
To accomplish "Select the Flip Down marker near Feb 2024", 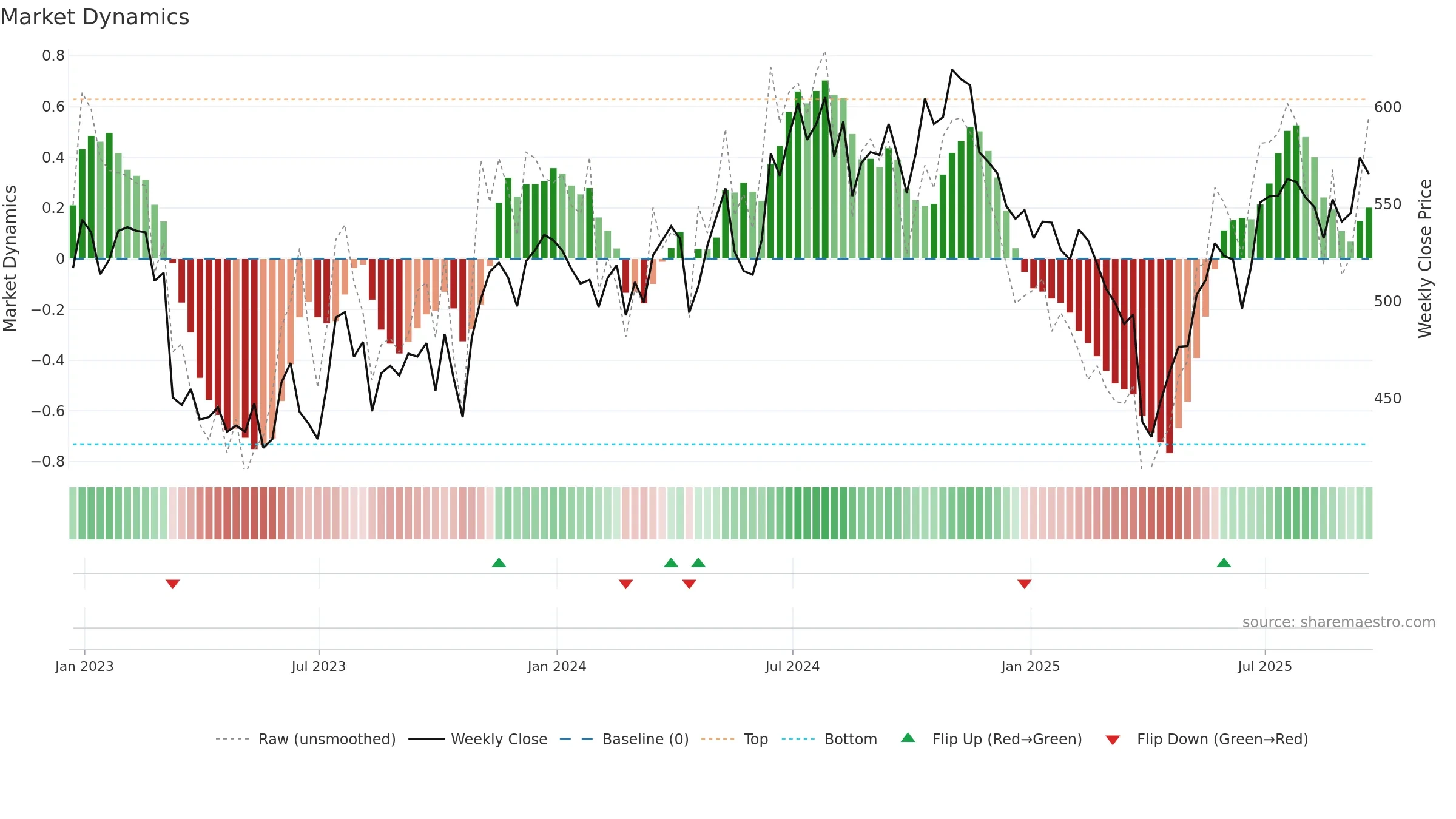I will pos(626,584).
